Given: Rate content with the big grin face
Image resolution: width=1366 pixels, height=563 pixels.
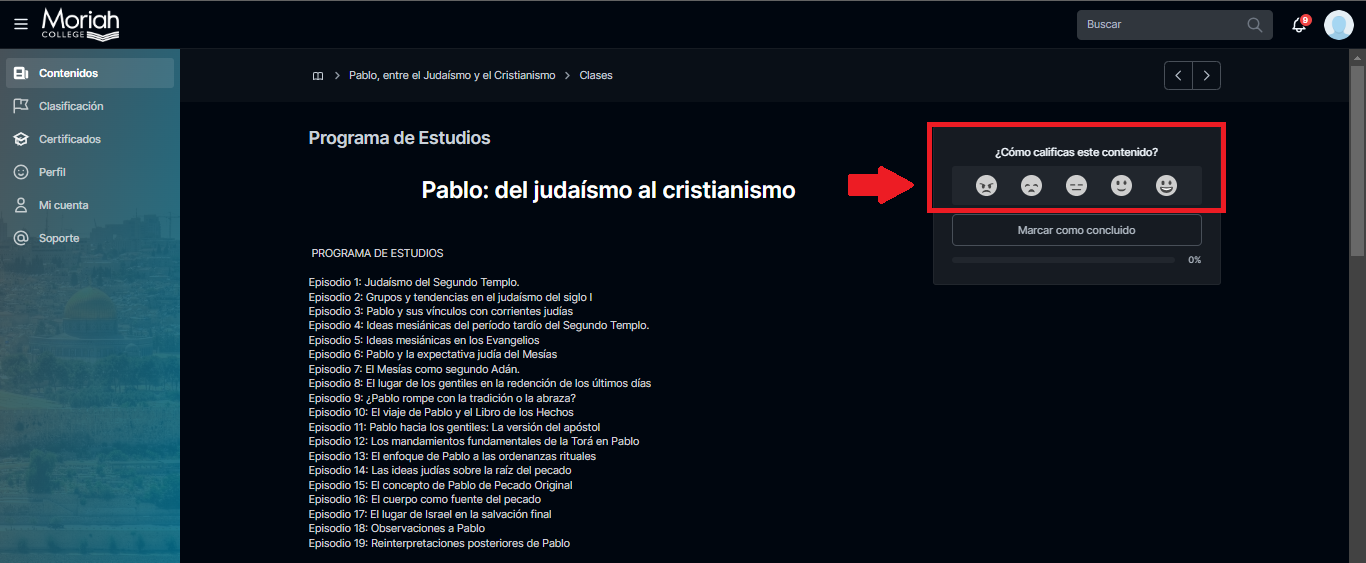Looking at the screenshot, I should coord(1167,185).
